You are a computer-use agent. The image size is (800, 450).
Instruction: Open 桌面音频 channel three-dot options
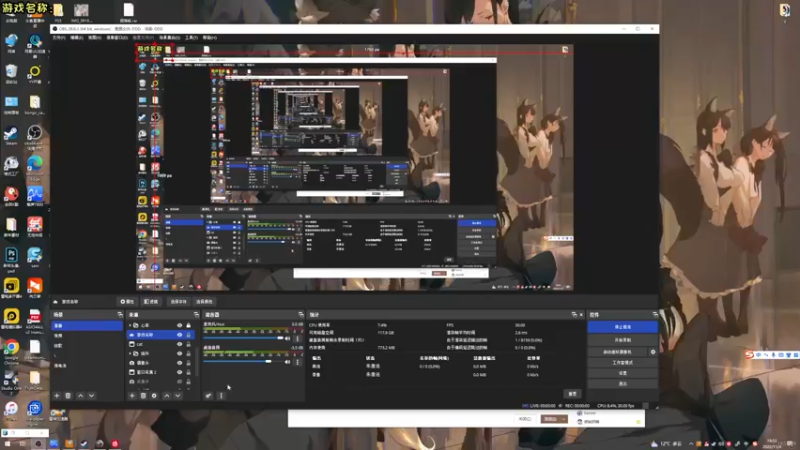[298, 362]
